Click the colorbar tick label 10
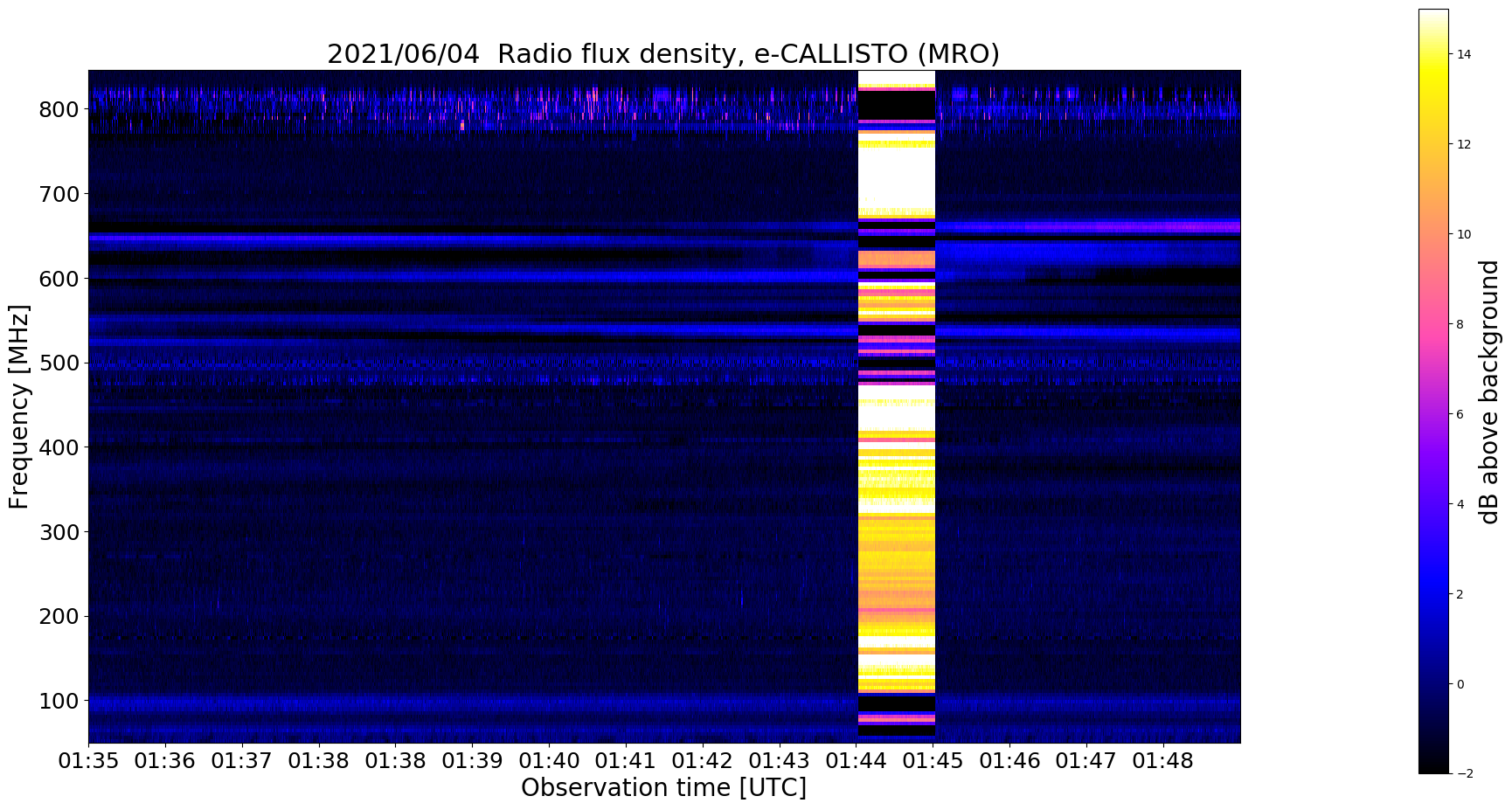1512x810 pixels. click(x=1465, y=234)
